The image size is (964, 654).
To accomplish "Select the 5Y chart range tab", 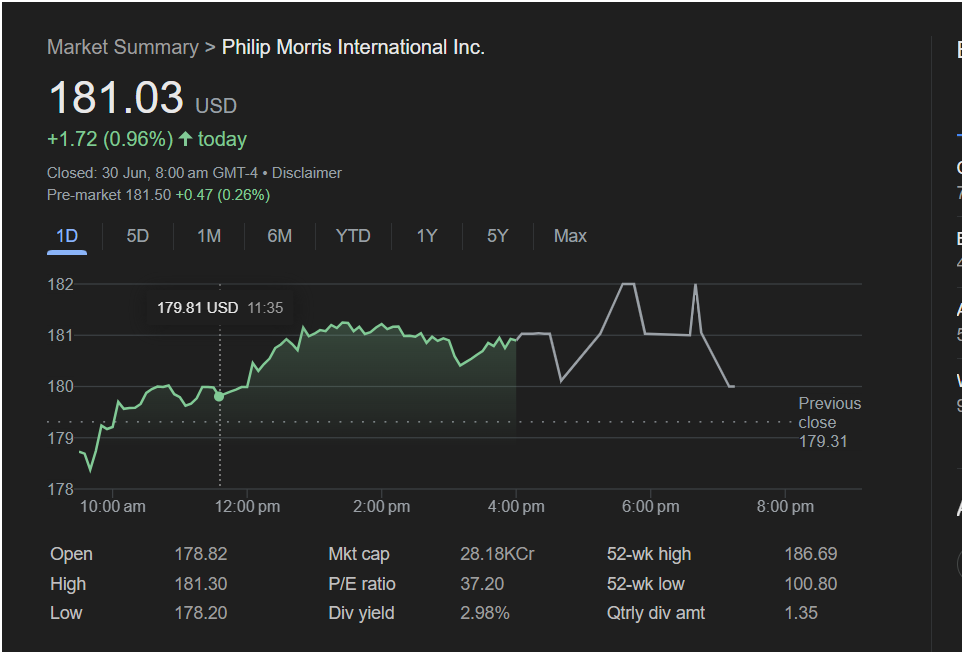I will (497, 236).
